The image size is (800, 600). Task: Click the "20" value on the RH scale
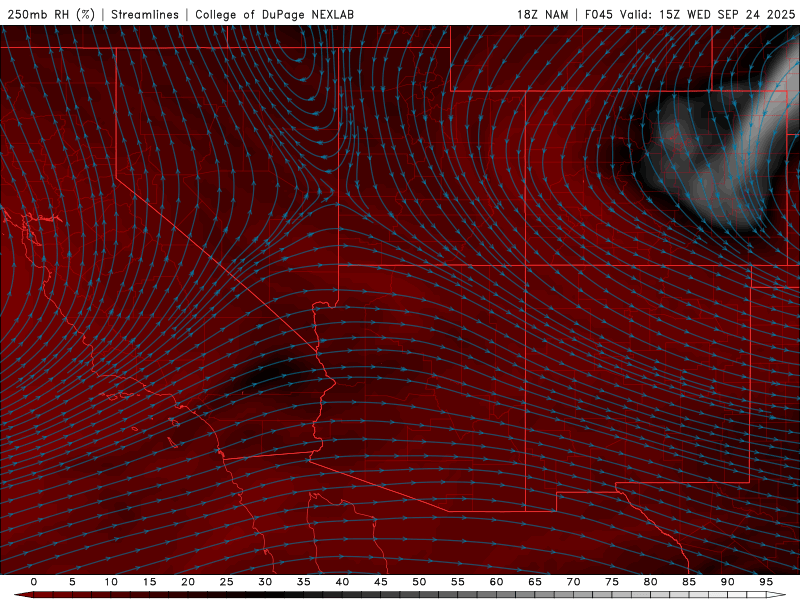pos(188,582)
